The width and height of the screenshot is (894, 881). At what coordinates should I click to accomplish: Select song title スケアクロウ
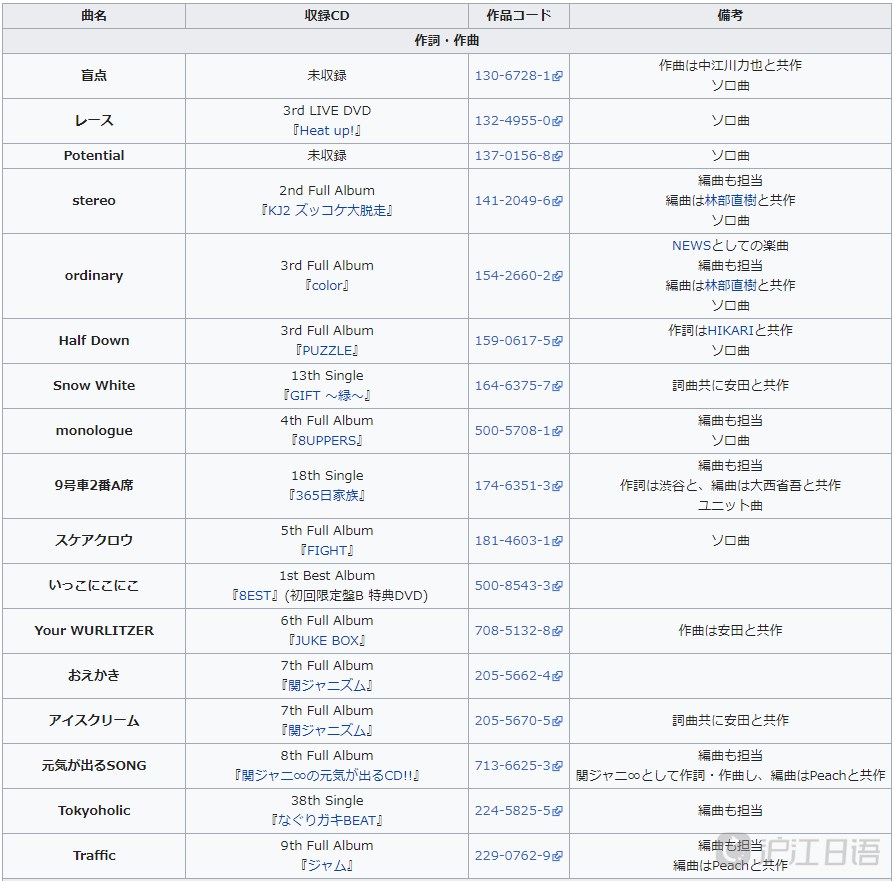click(x=94, y=541)
